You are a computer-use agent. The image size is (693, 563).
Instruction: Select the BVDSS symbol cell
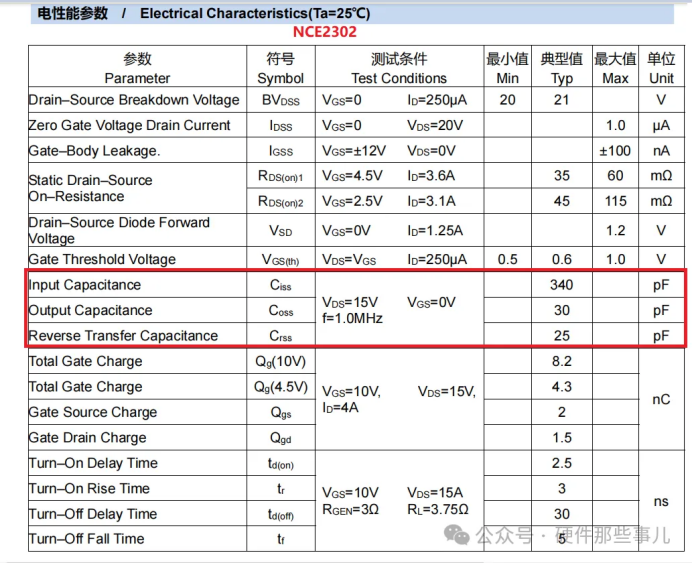[281, 100]
